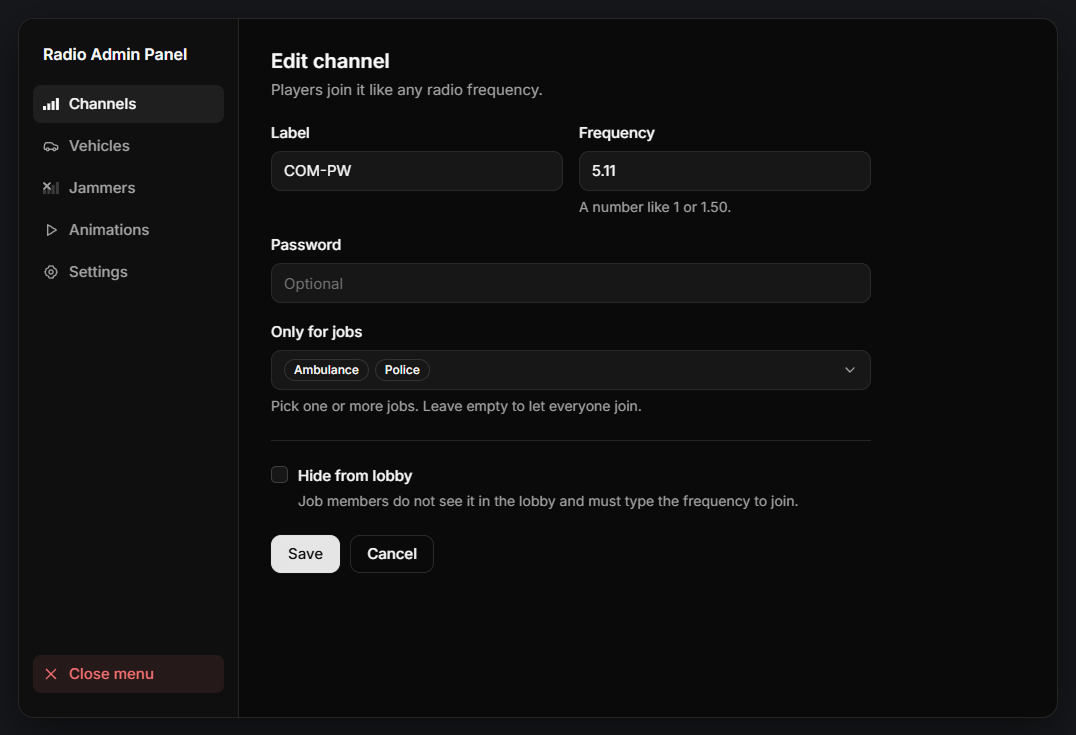This screenshot has height=735, width=1076.
Task: Click the Jammers crossed signal icon
Action: (51, 188)
